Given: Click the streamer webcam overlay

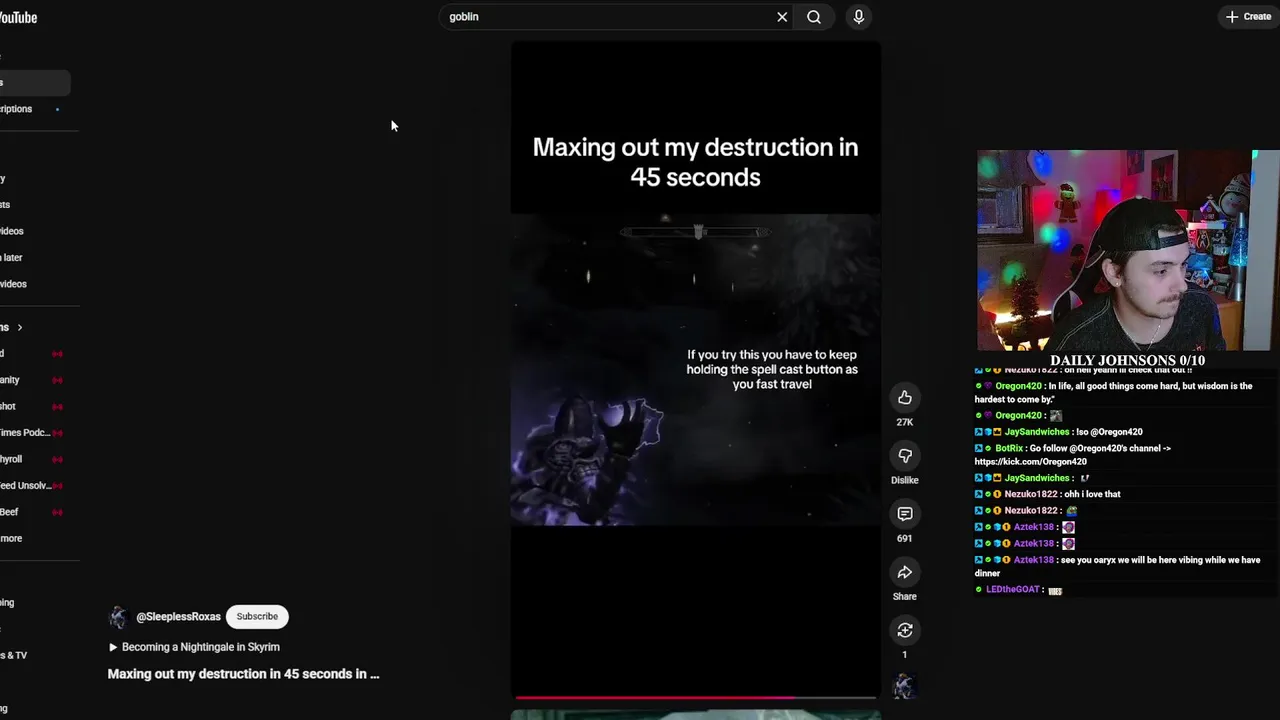Looking at the screenshot, I should [1128, 250].
